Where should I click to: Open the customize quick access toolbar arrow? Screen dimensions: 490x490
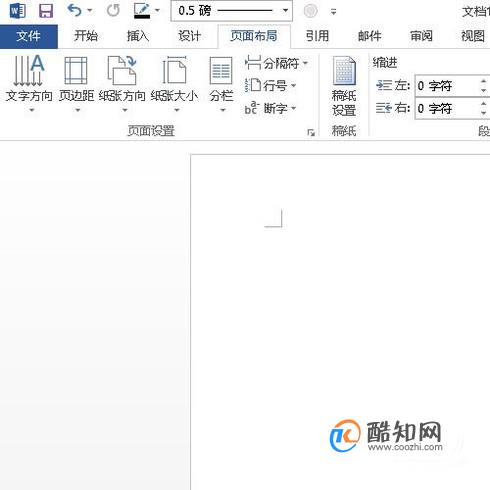tap(333, 12)
